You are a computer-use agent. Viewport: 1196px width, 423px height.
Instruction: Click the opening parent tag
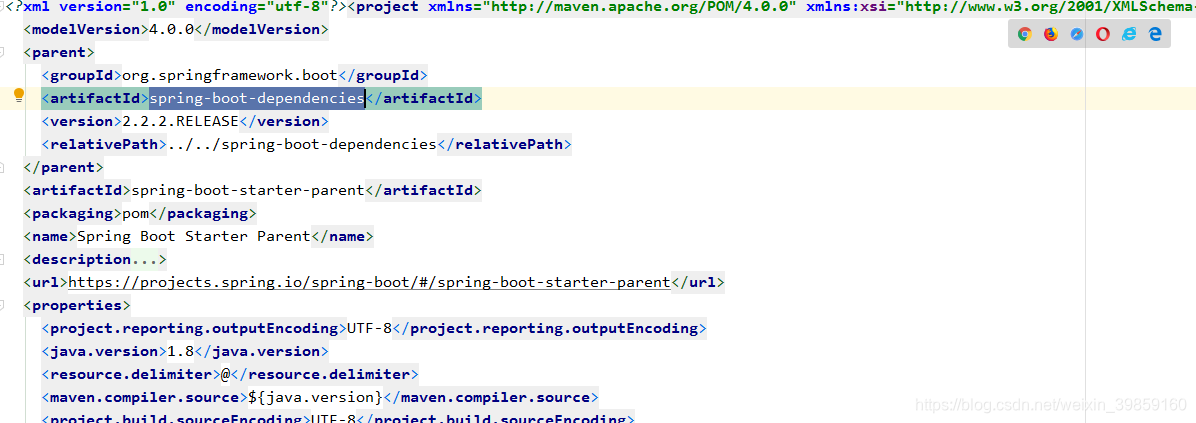pyautogui.click(x=59, y=53)
